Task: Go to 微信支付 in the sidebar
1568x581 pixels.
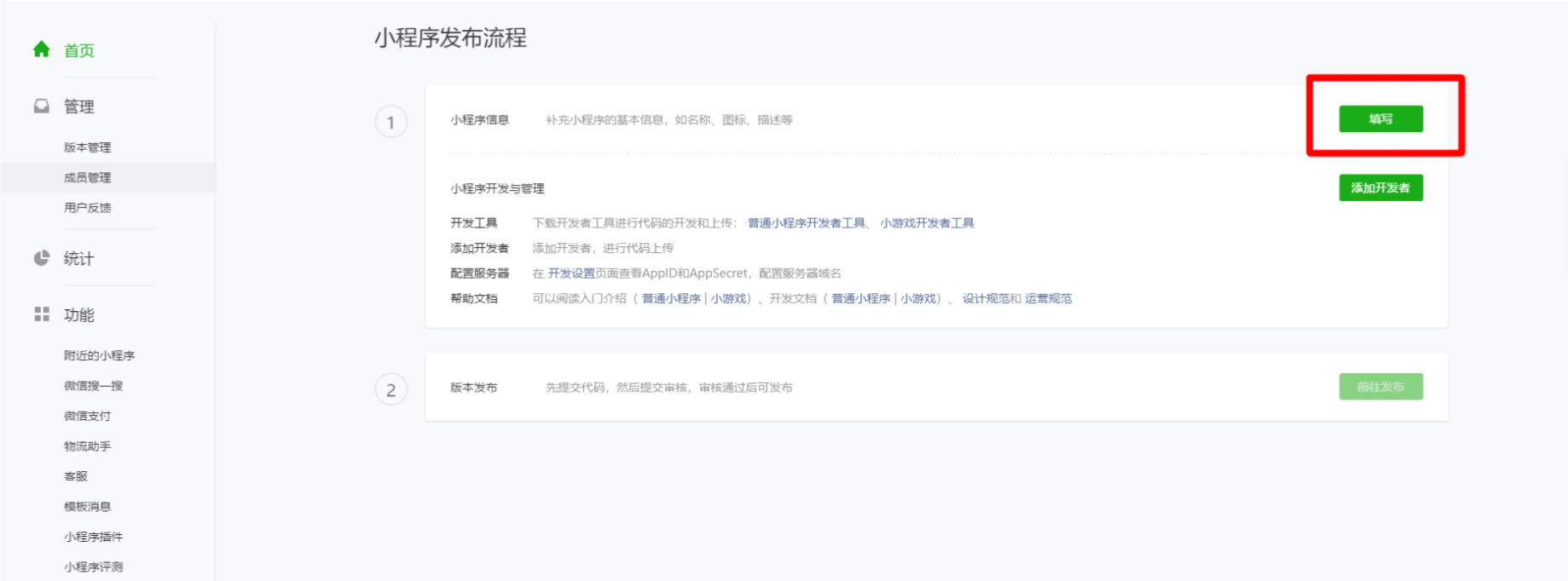Action: 87,416
